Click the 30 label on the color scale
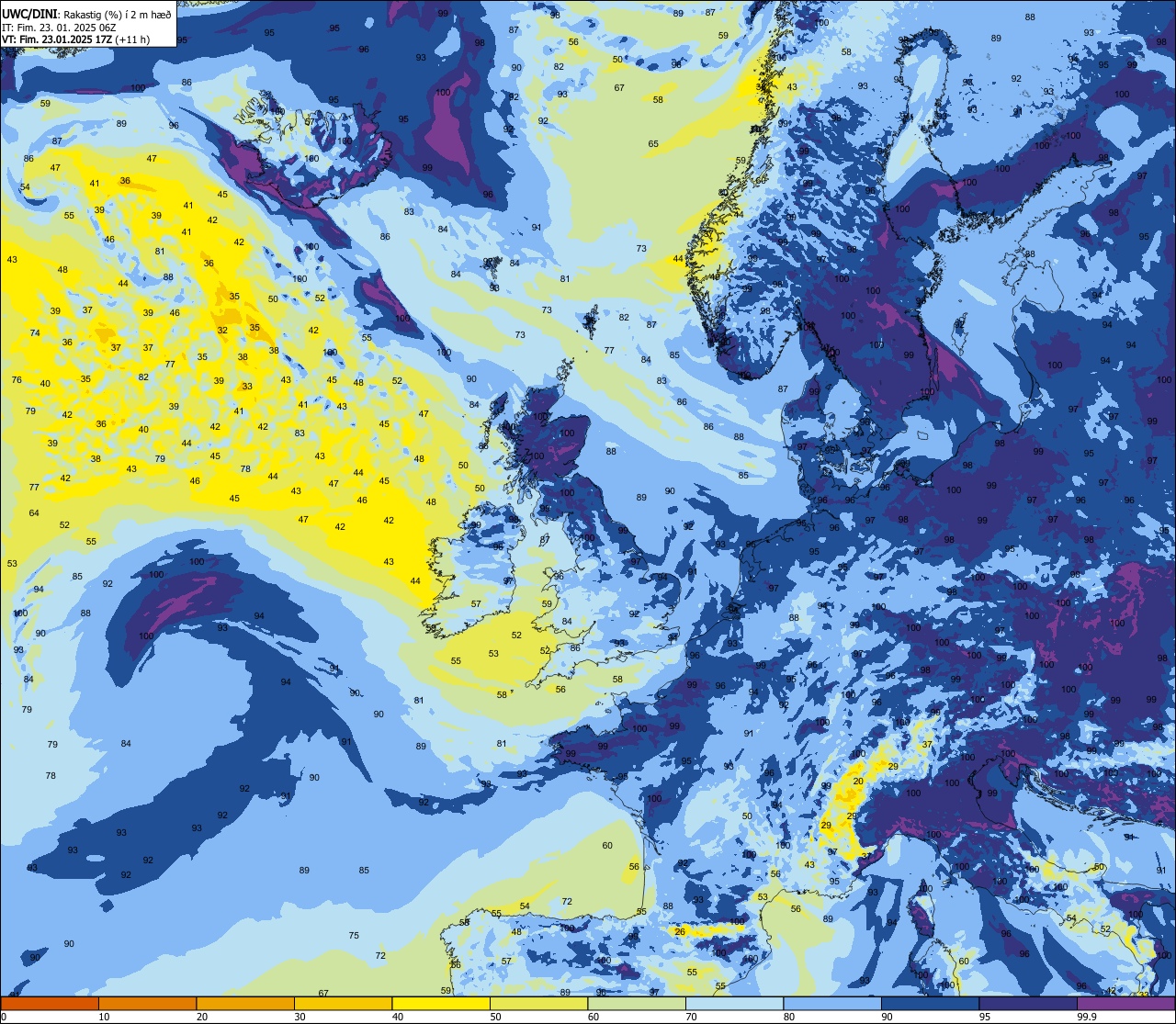 click(300, 1017)
